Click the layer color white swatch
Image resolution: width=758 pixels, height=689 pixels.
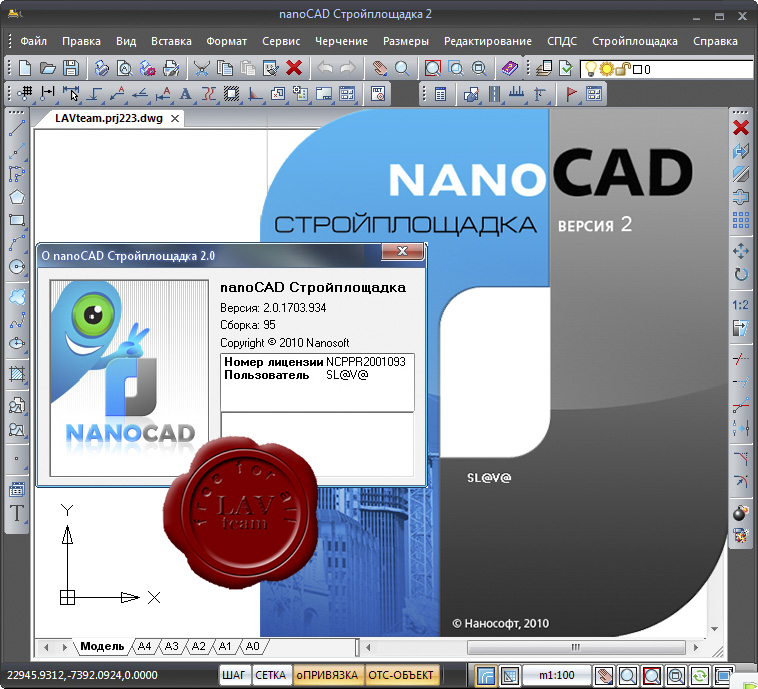[638, 70]
